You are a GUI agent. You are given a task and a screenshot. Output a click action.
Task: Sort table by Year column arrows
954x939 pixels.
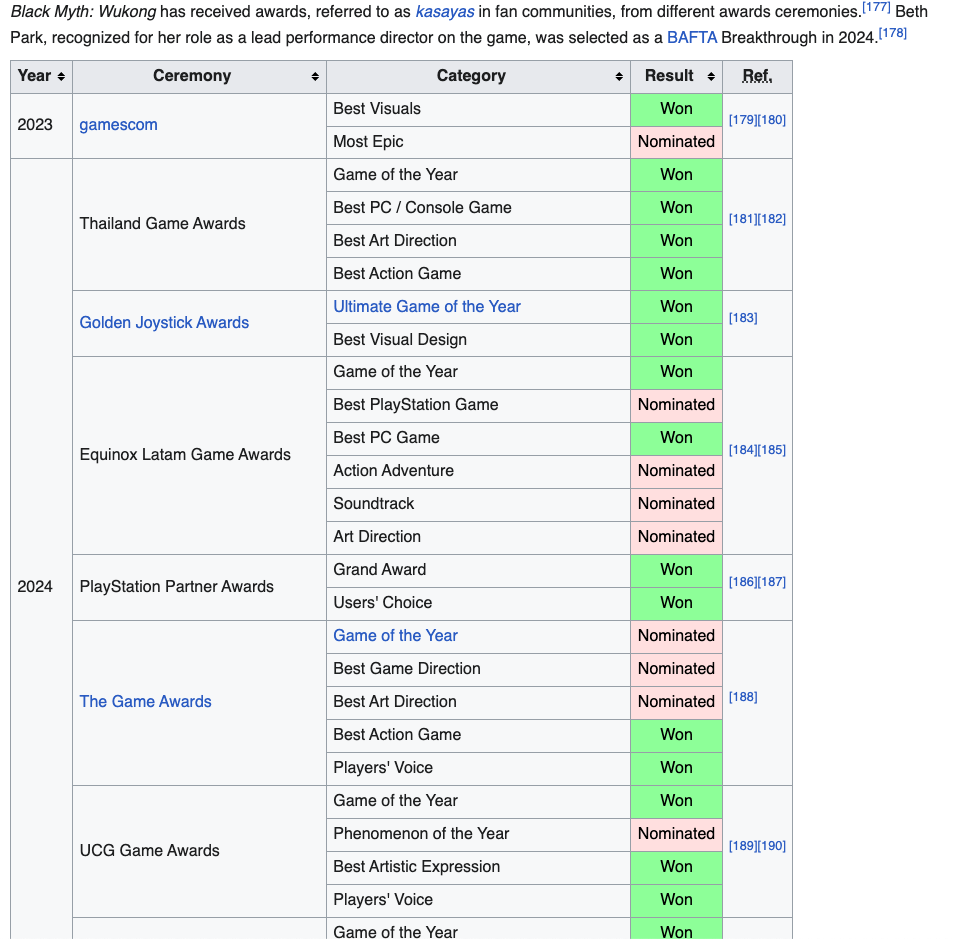point(61,77)
